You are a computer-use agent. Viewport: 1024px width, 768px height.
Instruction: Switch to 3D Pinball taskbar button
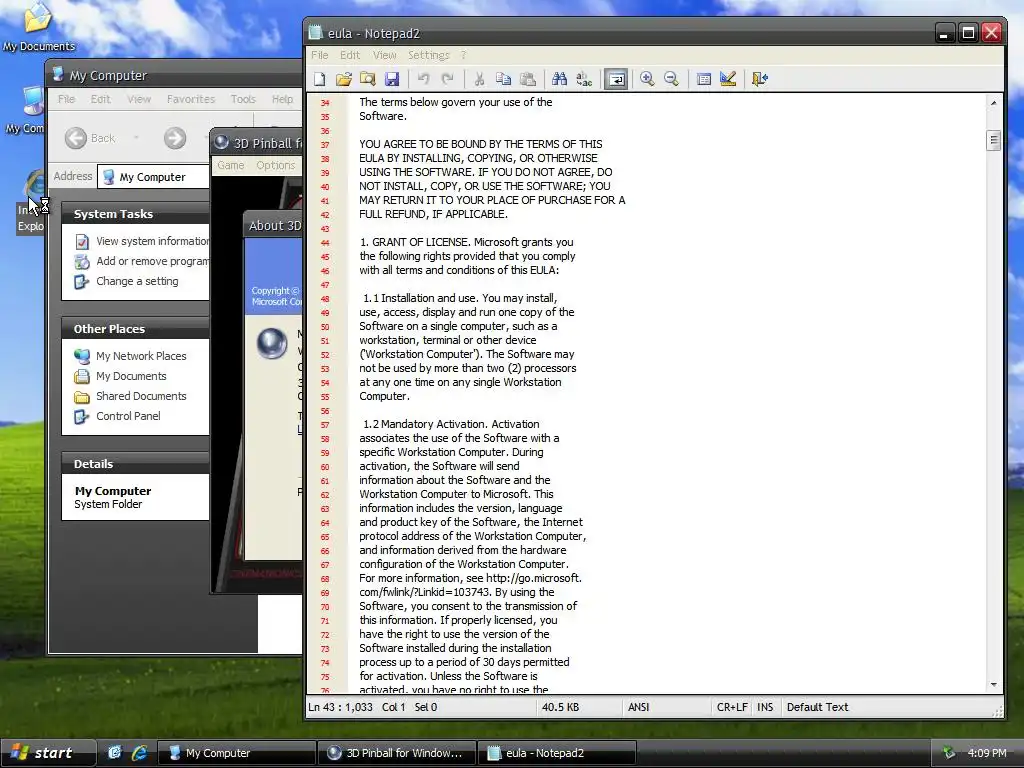[396, 753]
